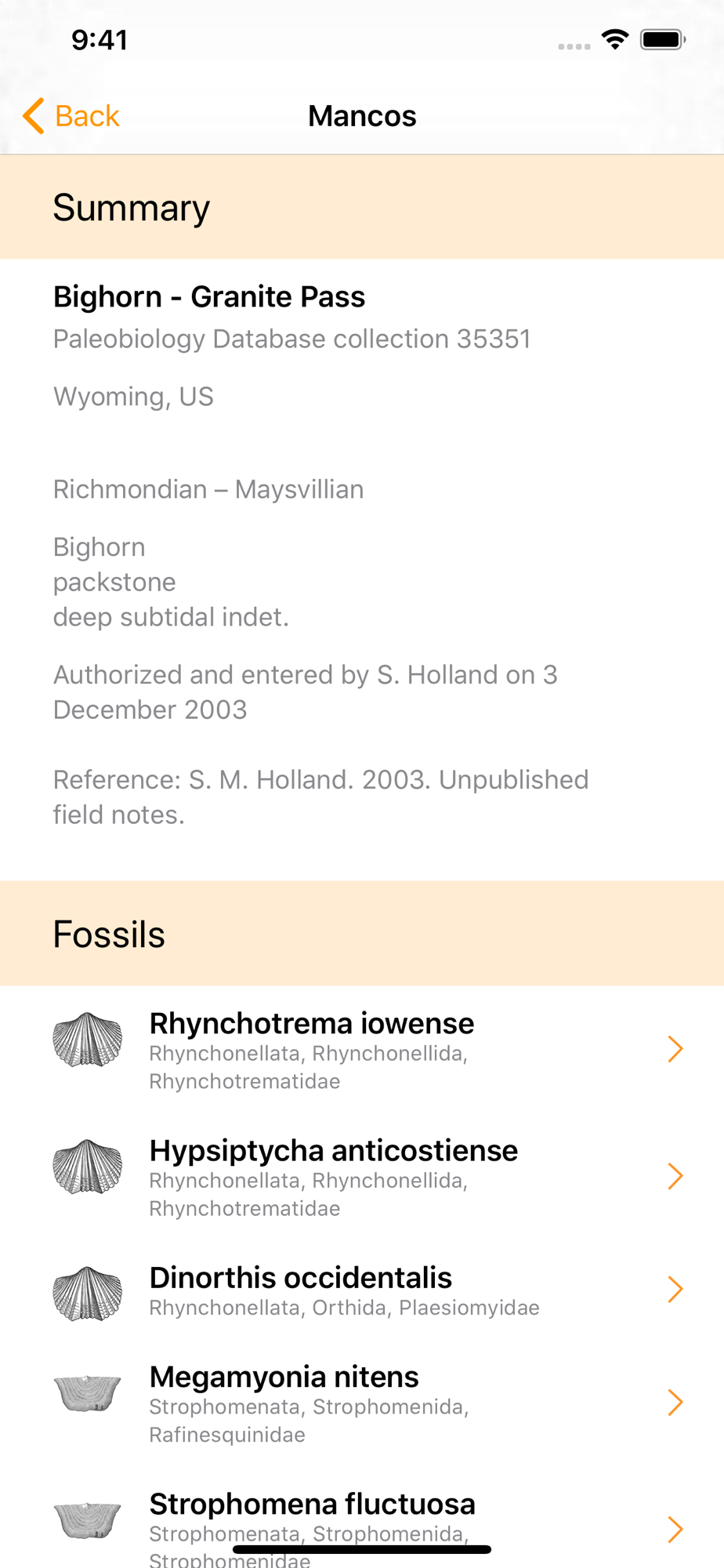Tap the Hypsiptycha anticostiense shell icon
The width and height of the screenshot is (724, 1568).
(87, 1167)
